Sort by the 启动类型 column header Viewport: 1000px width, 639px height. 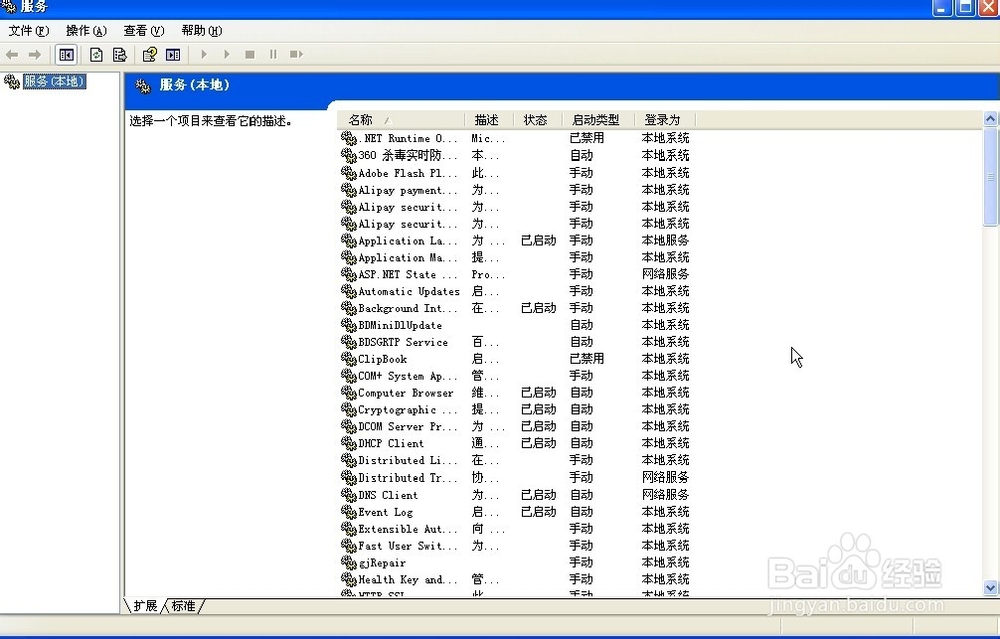(598, 119)
